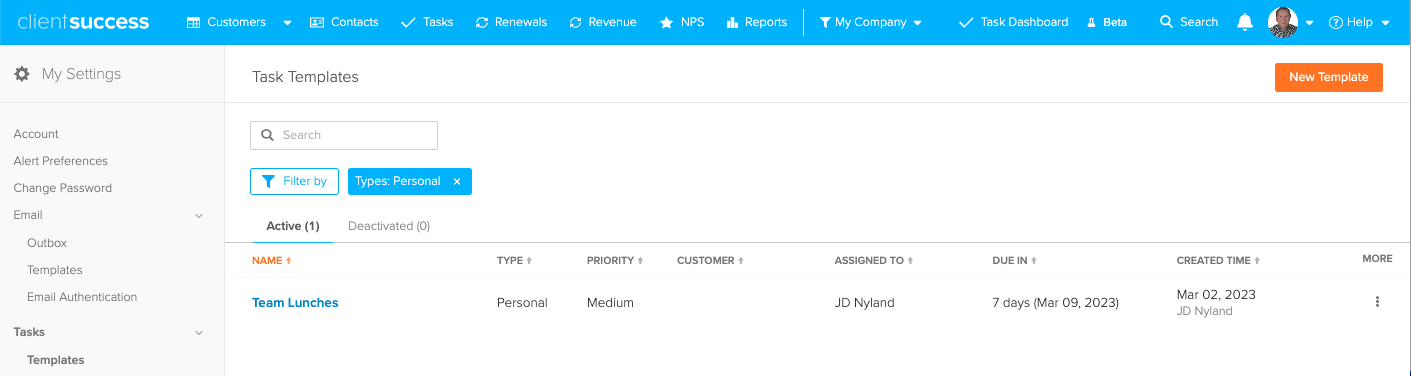Click the 7 days (Mar 09, 2023) cell
Screen dimensions: 1411x376
(1055, 303)
